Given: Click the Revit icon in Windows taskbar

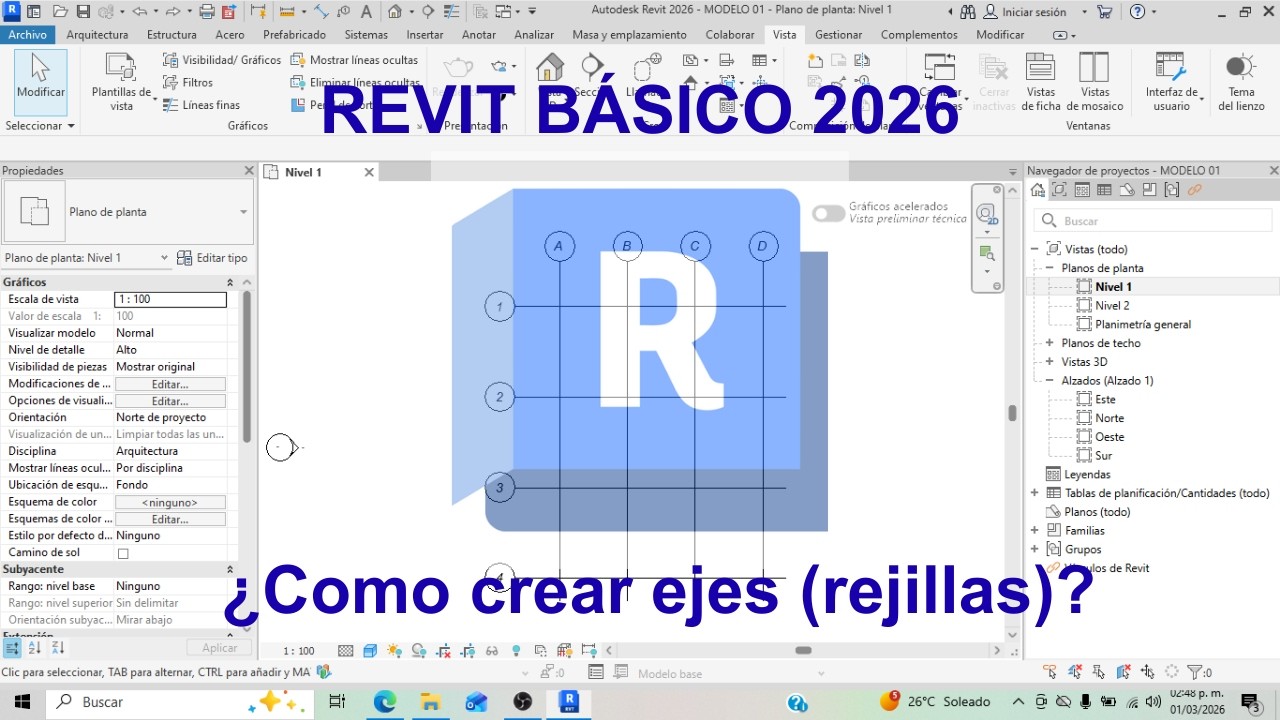Looking at the screenshot, I should (x=570, y=702).
